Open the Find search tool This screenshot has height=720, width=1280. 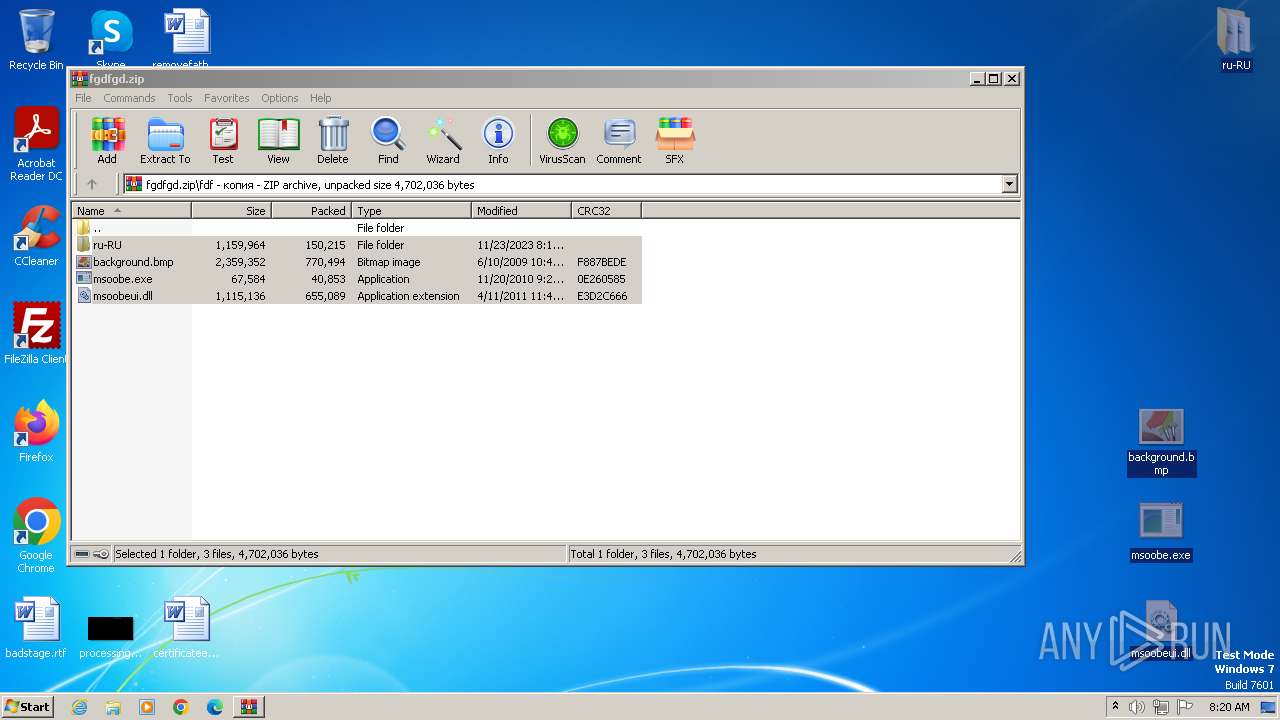(388, 140)
